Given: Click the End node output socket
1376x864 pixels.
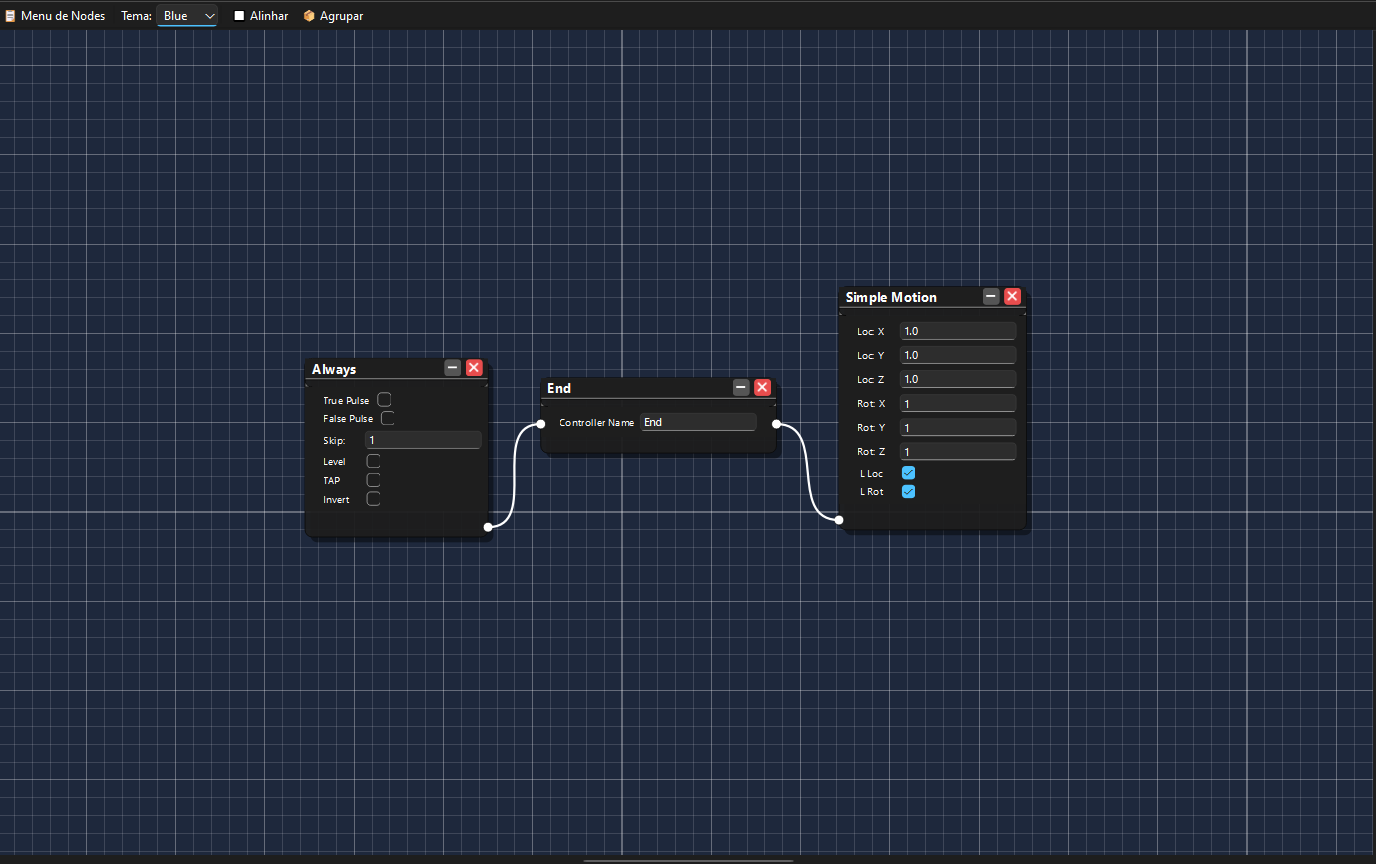Looking at the screenshot, I should [x=776, y=424].
